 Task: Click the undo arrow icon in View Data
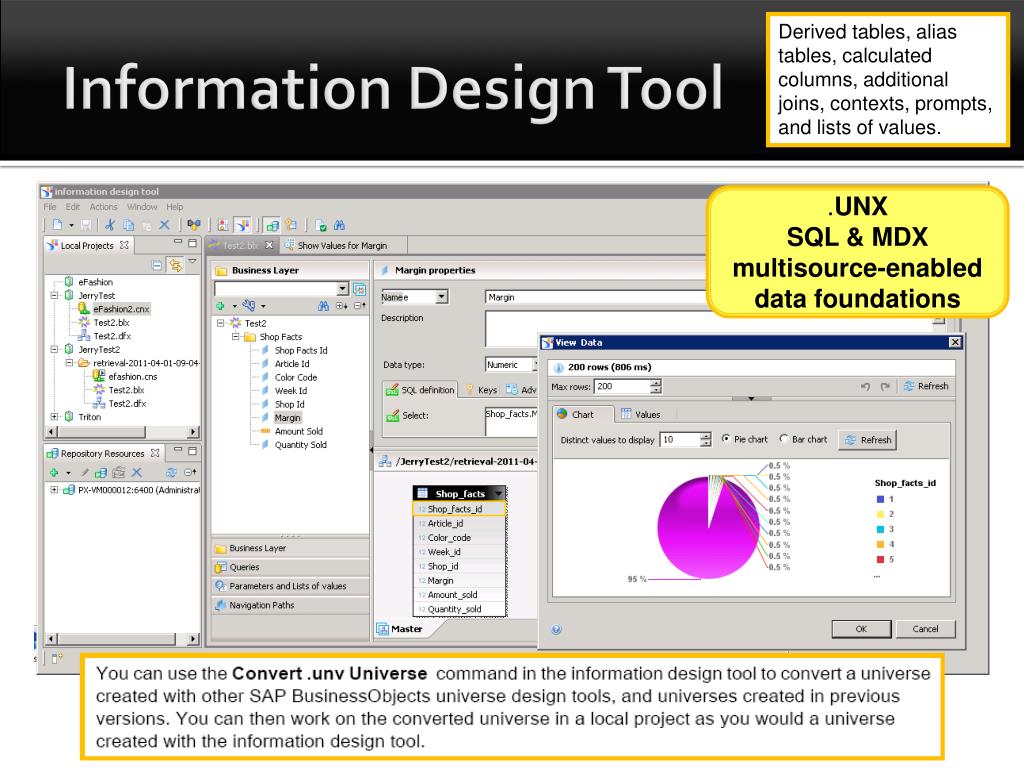865,387
